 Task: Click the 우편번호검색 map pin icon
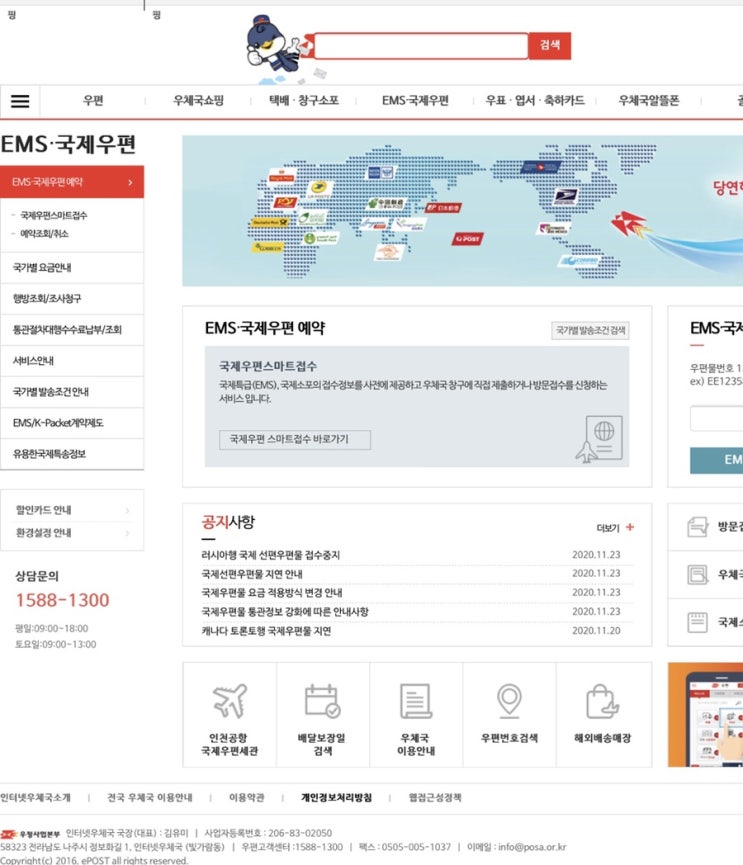point(509,701)
